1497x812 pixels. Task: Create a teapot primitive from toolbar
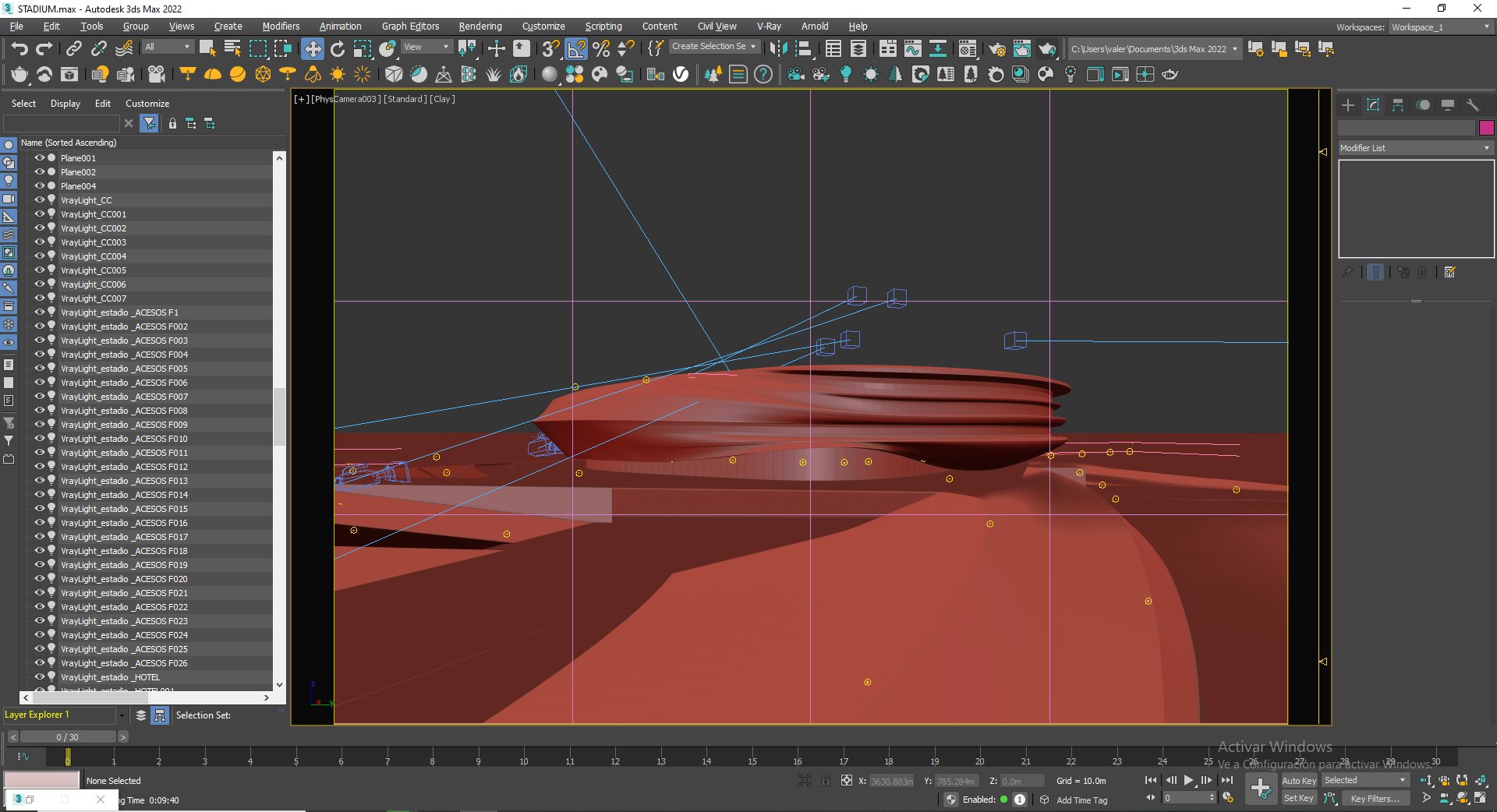(x=19, y=75)
